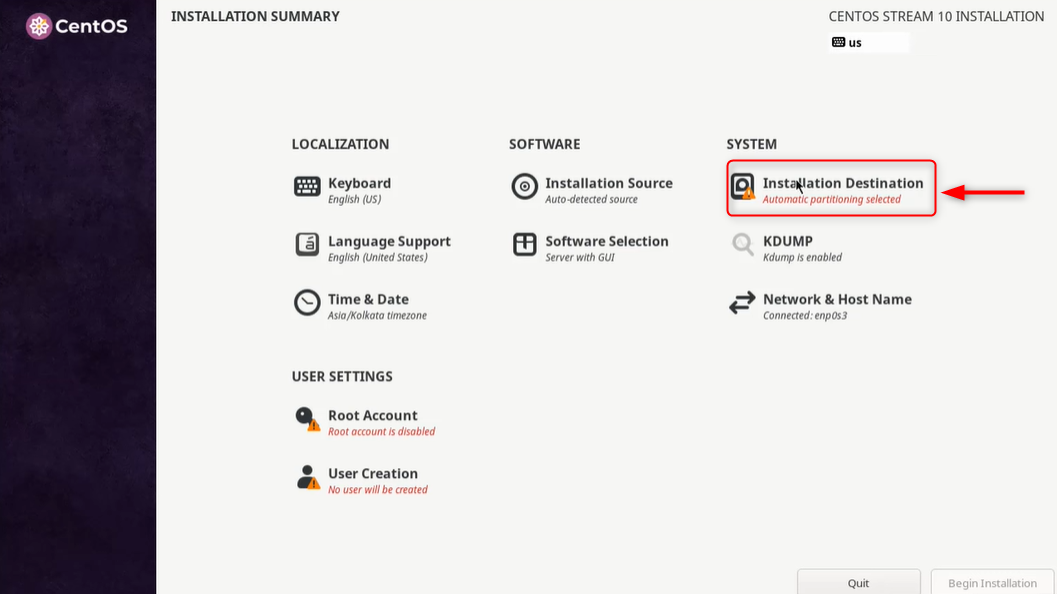
Task: Open Language Support via its icon
Action: tap(306, 245)
